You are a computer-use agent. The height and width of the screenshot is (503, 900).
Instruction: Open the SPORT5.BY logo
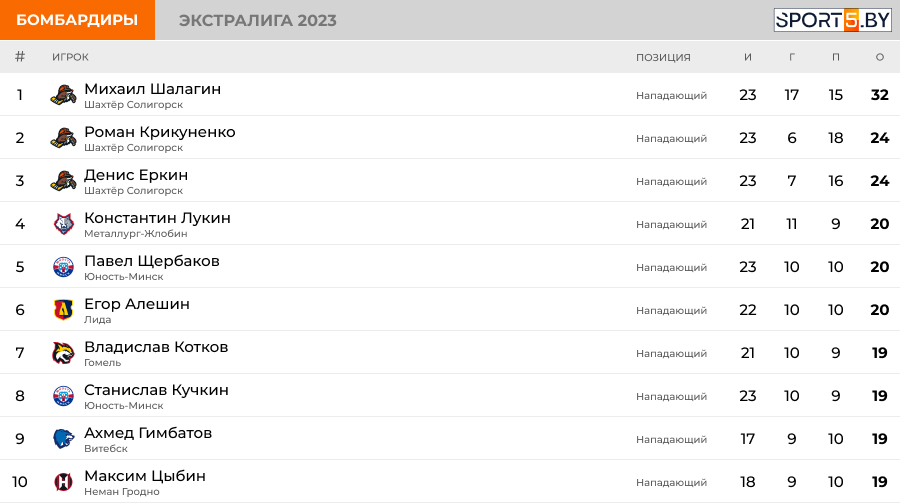coord(832,20)
